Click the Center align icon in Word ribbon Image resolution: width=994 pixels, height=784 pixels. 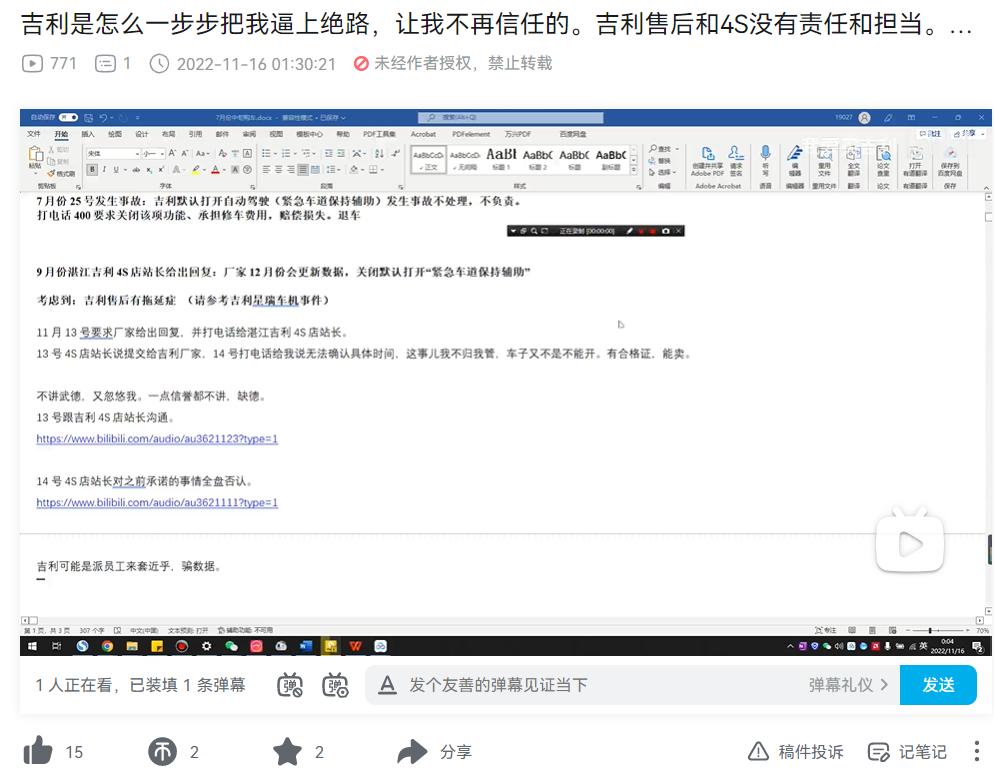click(x=278, y=169)
